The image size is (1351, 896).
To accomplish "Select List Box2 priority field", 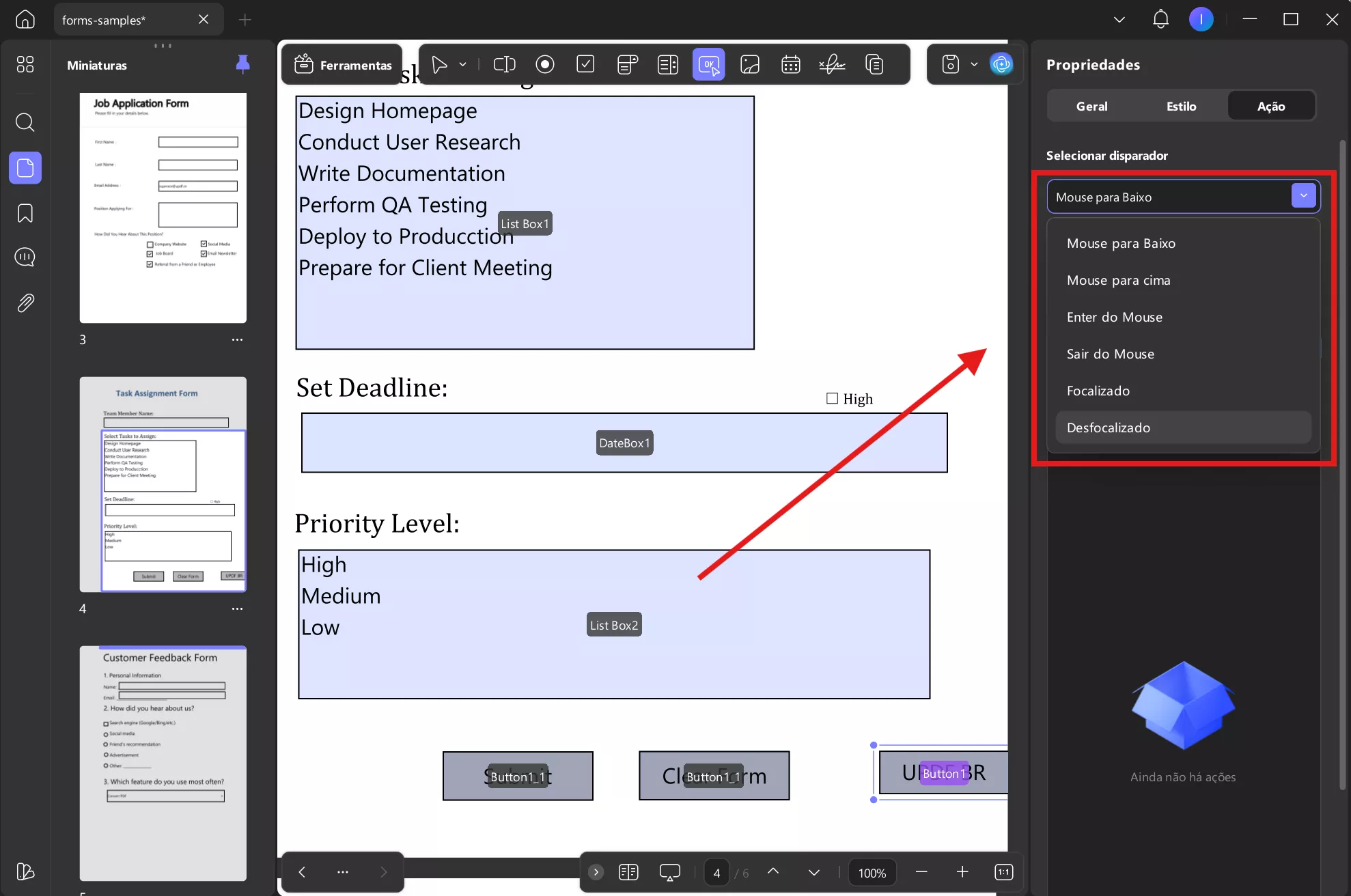I will 614,624.
